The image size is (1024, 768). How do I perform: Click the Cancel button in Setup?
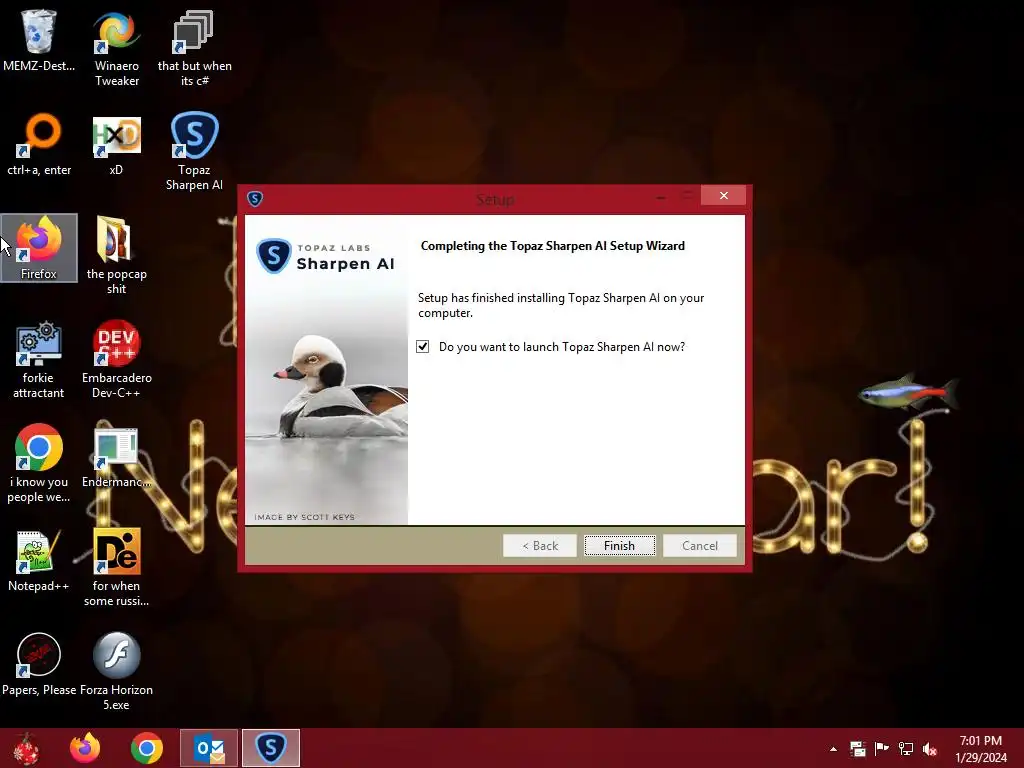coord(699,546)
